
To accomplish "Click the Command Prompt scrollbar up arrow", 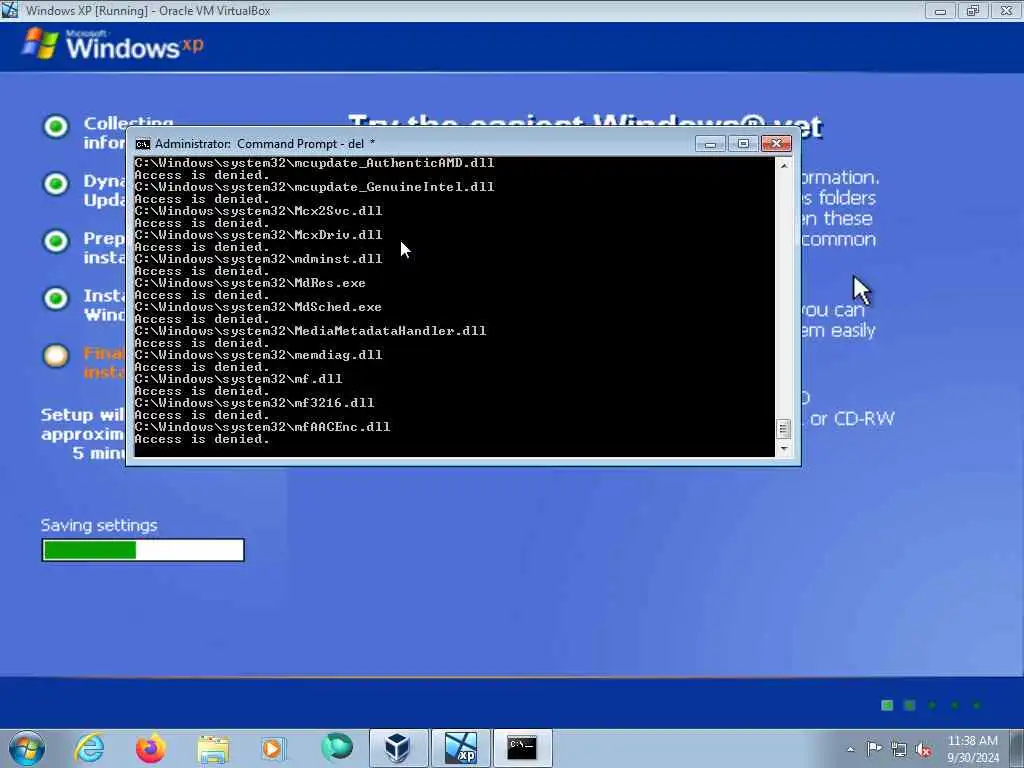I will point(784,166).
